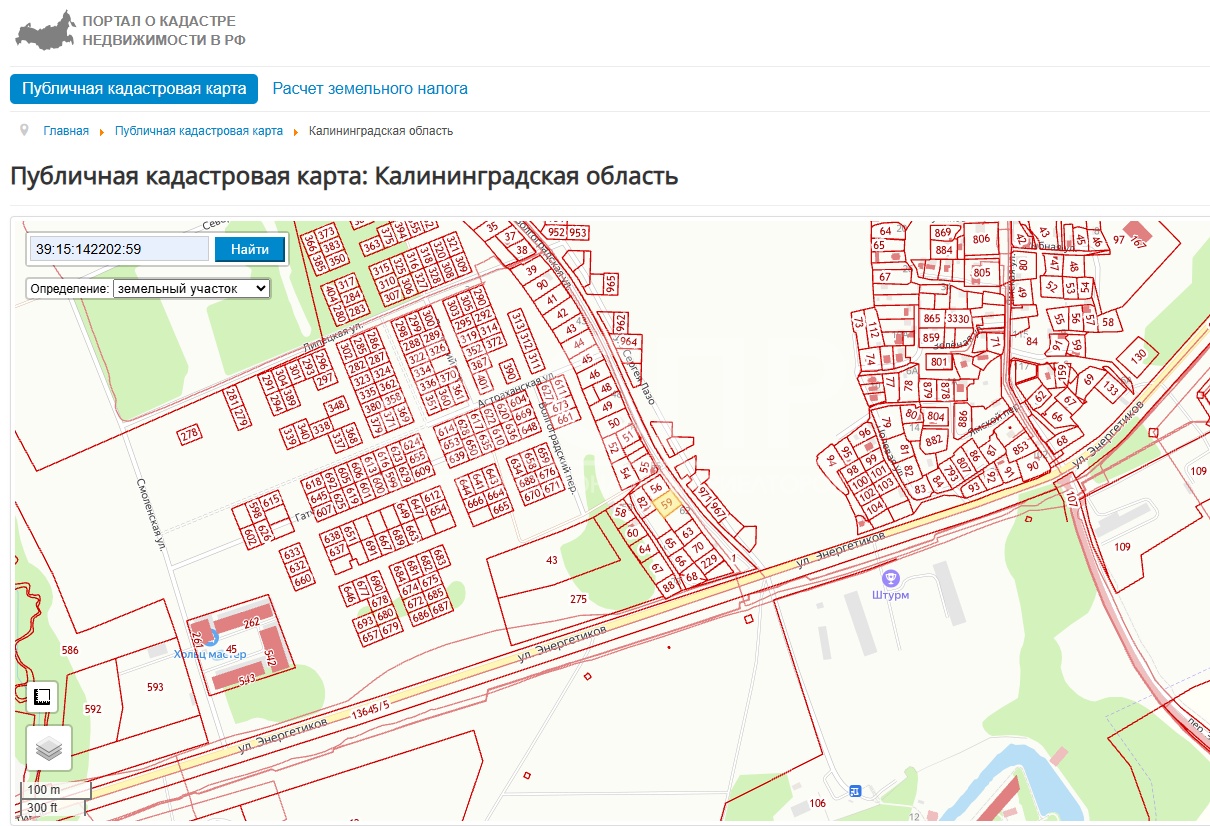Viewport: 1210px width, 826px height.
Task: Click parcel label 106
Action: point(818,803)
